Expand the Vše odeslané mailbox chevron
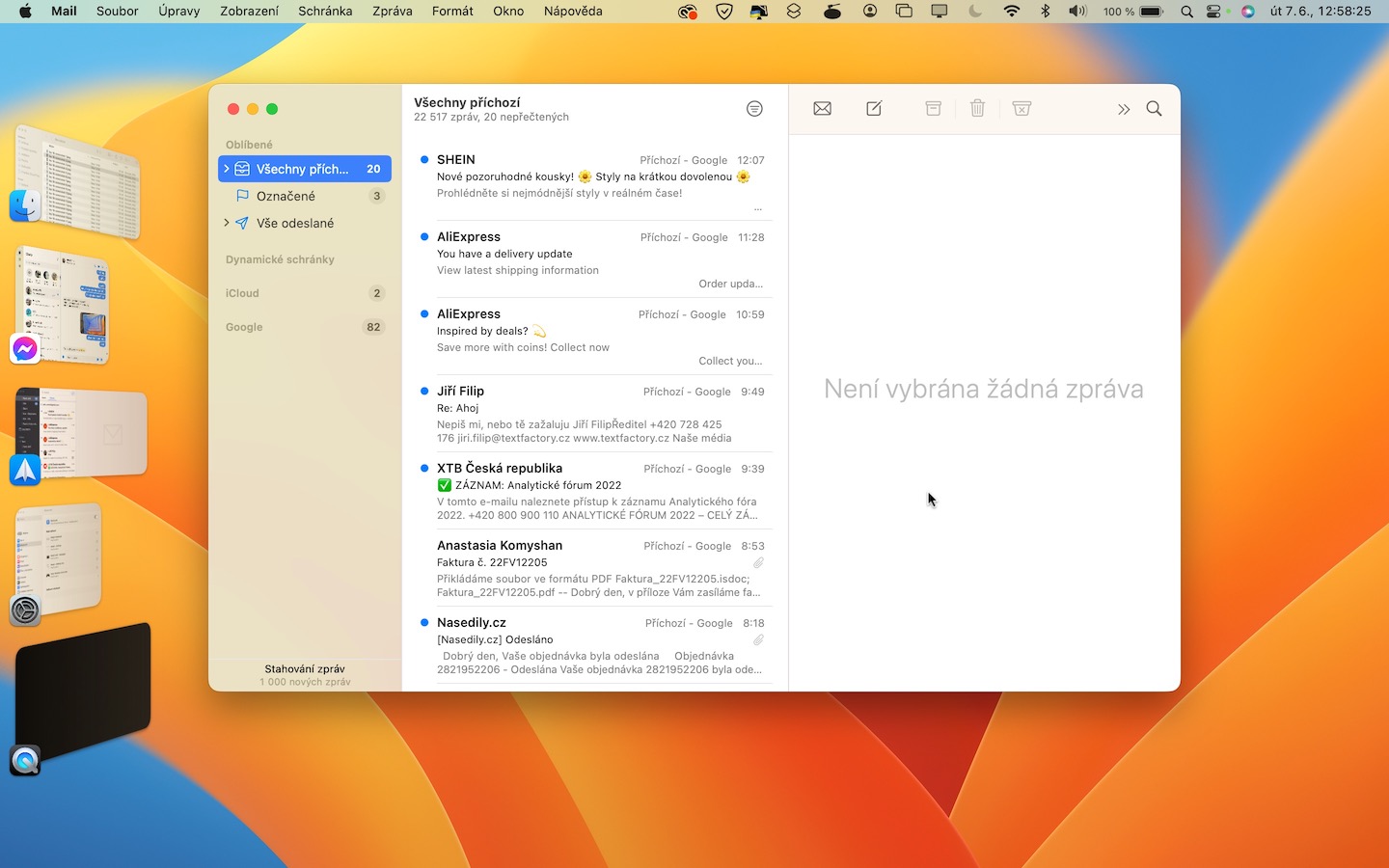The width and height of the screenshot is (1389, 868). click(x=227, y=223)
